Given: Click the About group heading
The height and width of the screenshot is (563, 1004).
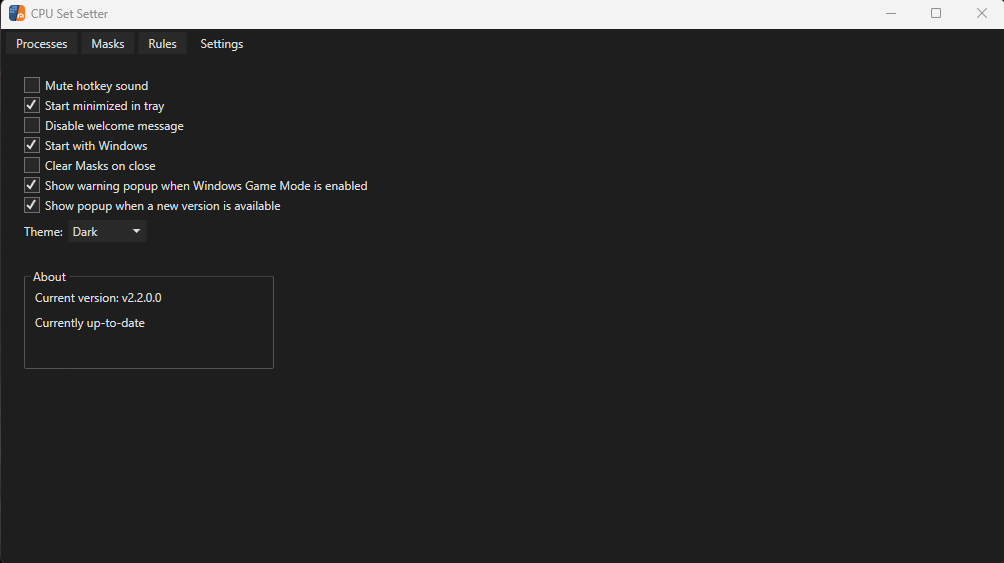Looking at the screenshot, I should point(49,277).
